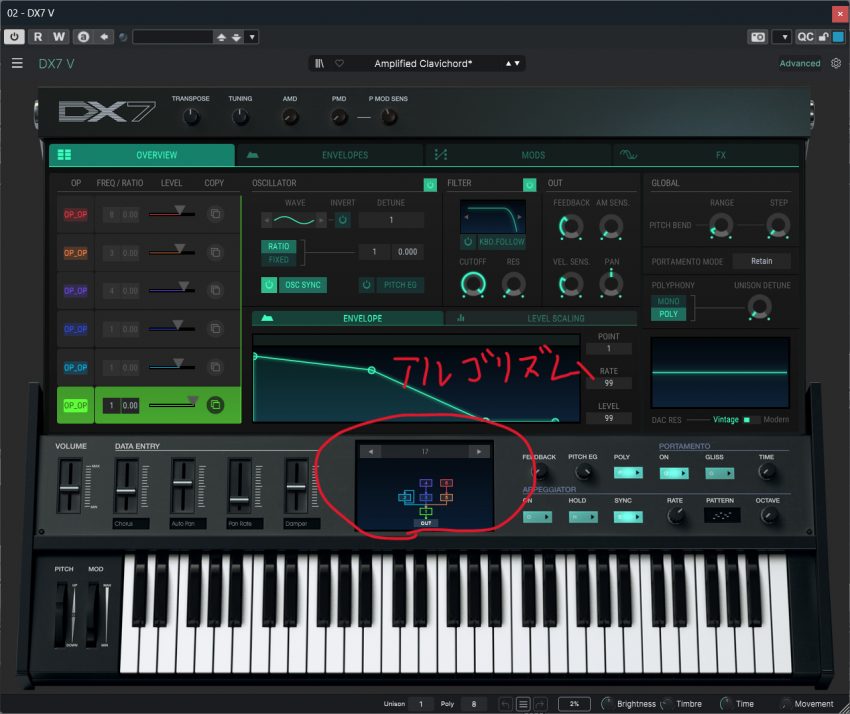Favorite the preset with the heart icon
The height and width of the screenshot is (714, 850).
click(339, 63)
